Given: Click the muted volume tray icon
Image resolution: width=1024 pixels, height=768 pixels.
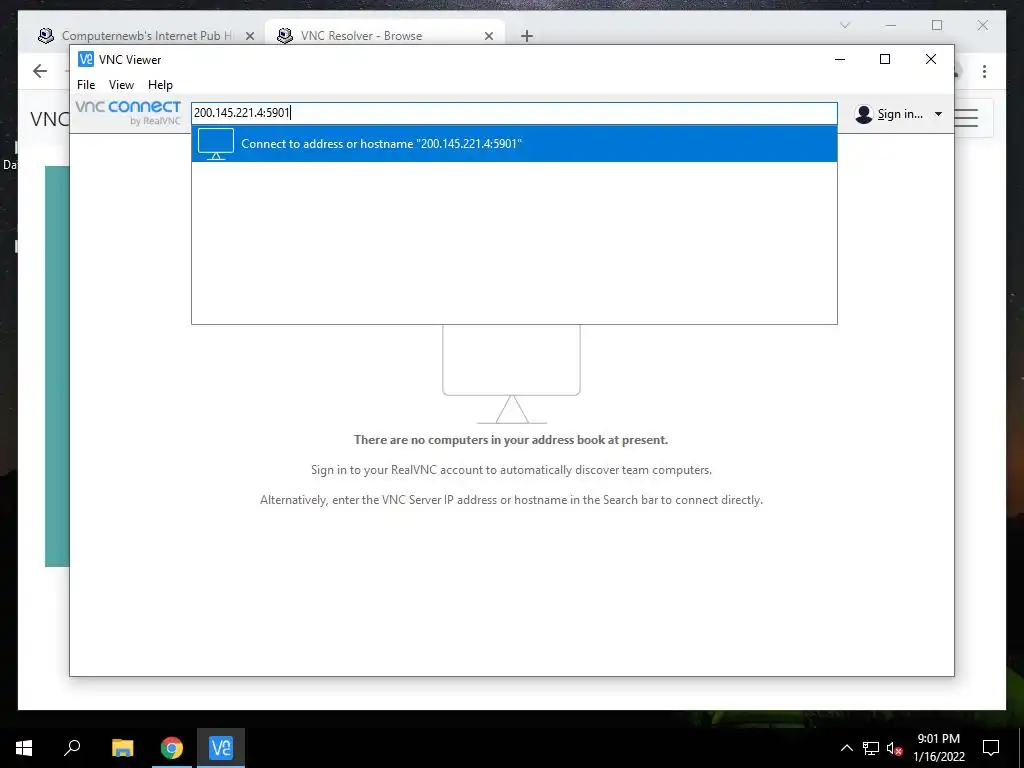Looking at the screenshot, I should (894, 748).
